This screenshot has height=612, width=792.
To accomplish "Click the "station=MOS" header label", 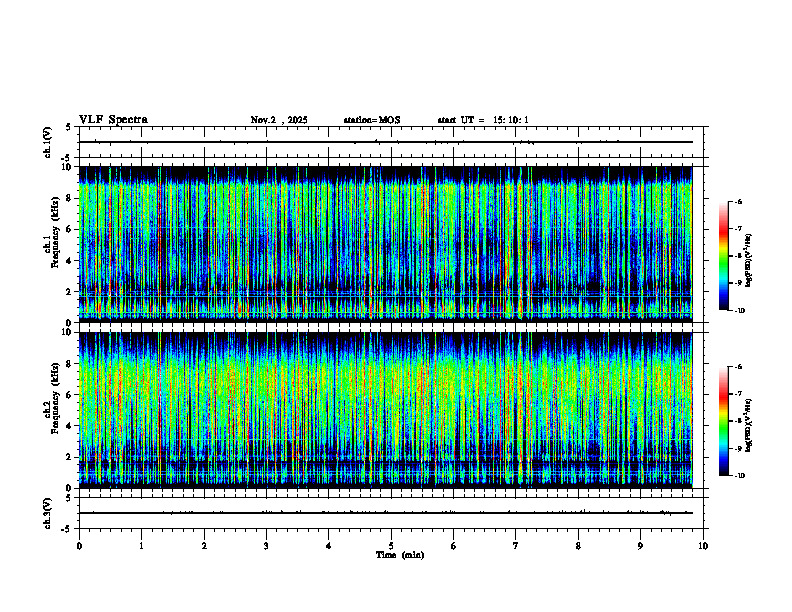I will [372, 120].
